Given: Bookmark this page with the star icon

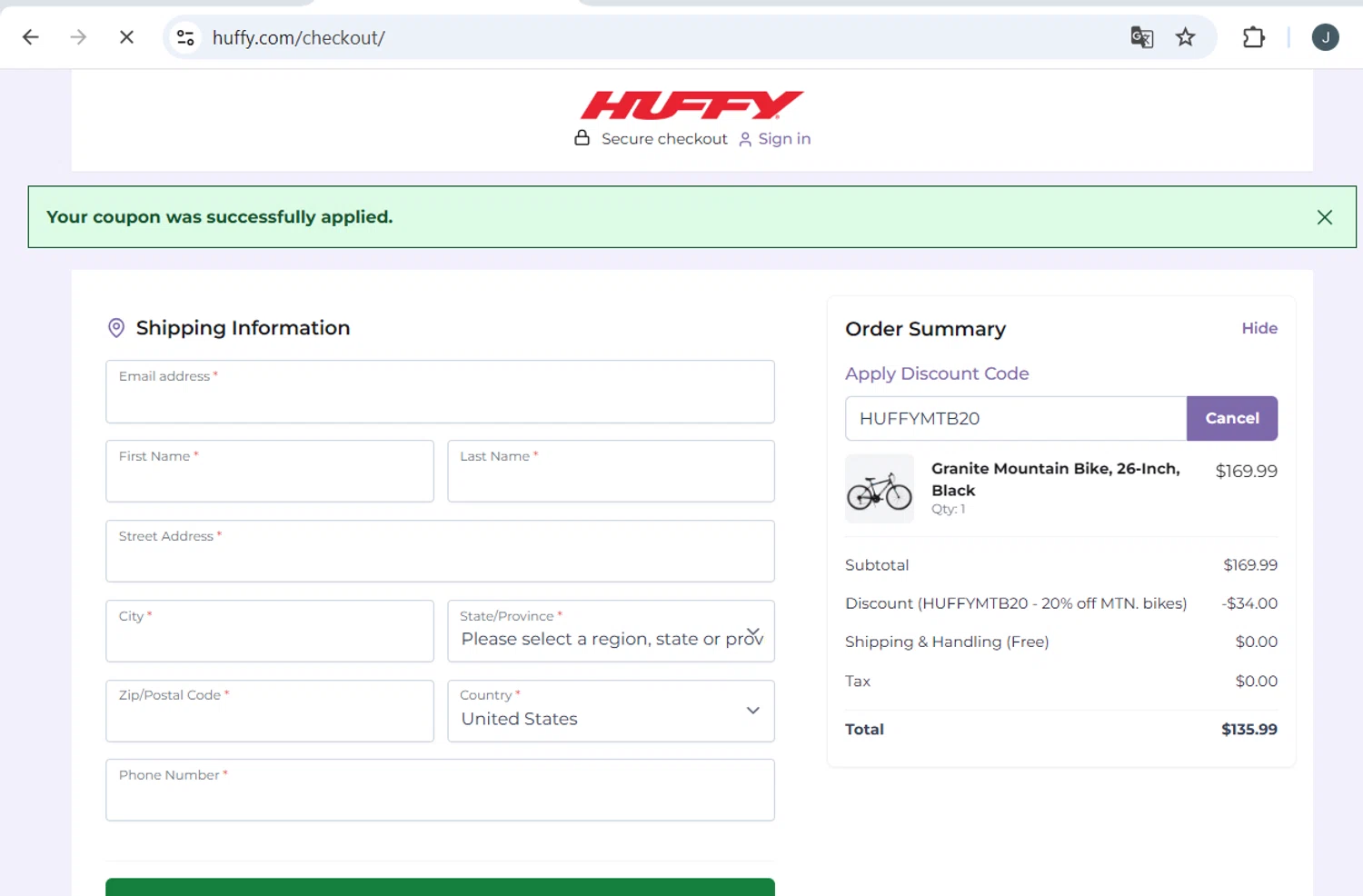Looking at the screenshot, I should [x=1185, y=37].
